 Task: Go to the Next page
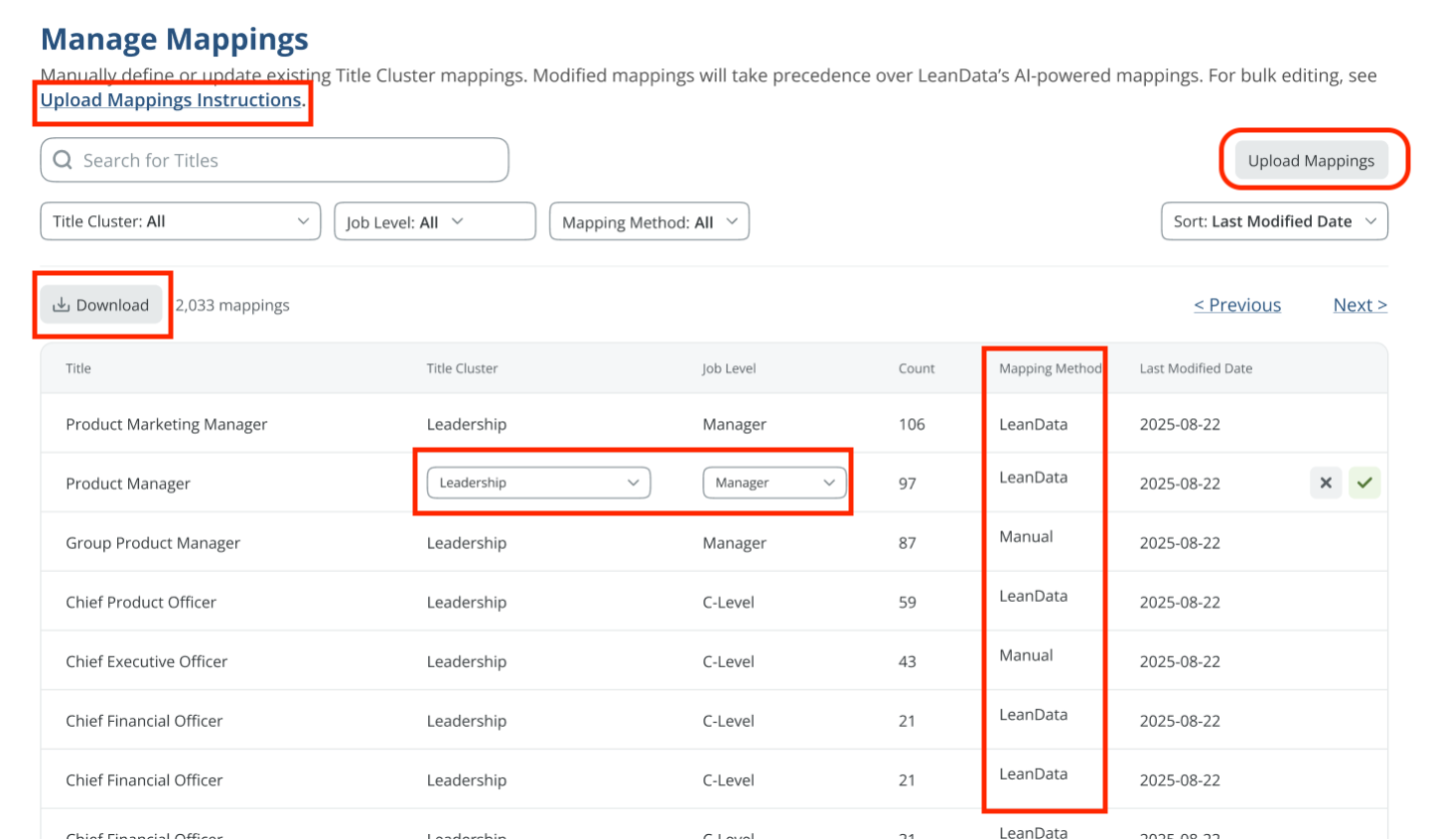[x=1359, y=305]
